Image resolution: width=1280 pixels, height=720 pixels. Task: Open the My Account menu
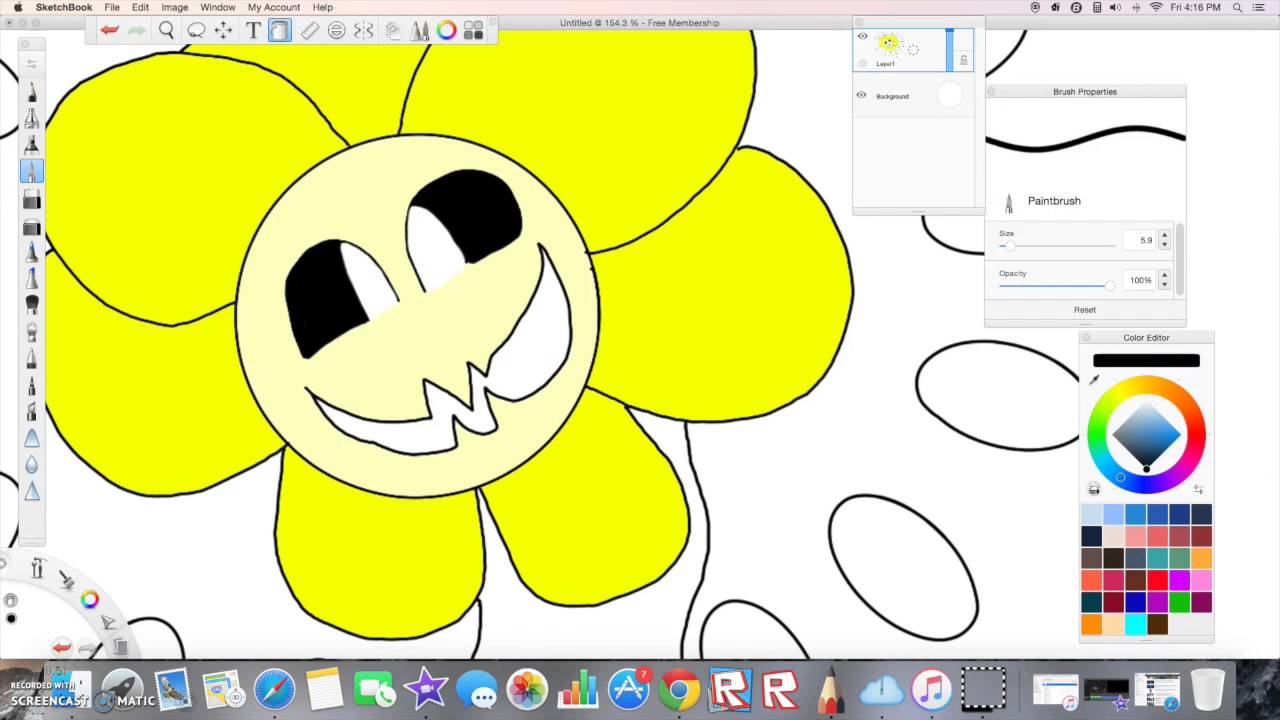(273, 7)
